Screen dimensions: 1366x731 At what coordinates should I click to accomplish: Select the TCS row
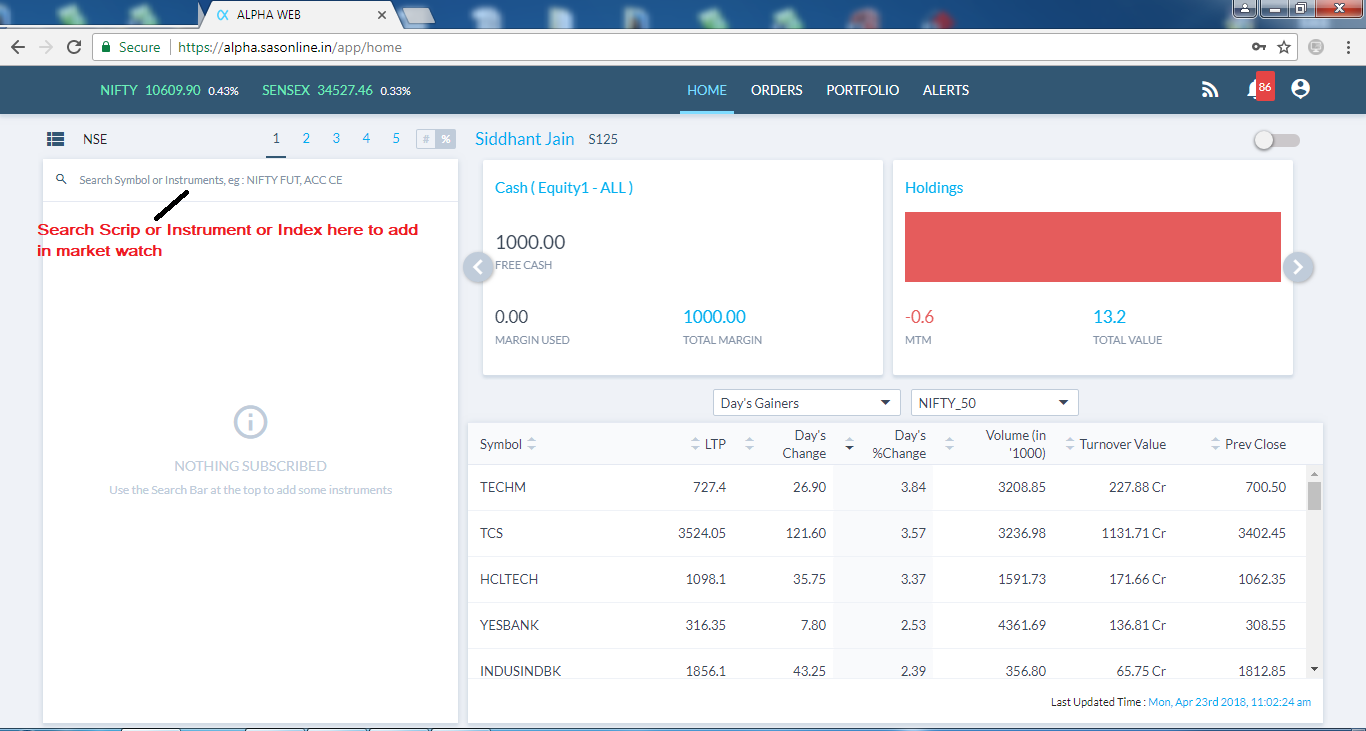[886, 533]
